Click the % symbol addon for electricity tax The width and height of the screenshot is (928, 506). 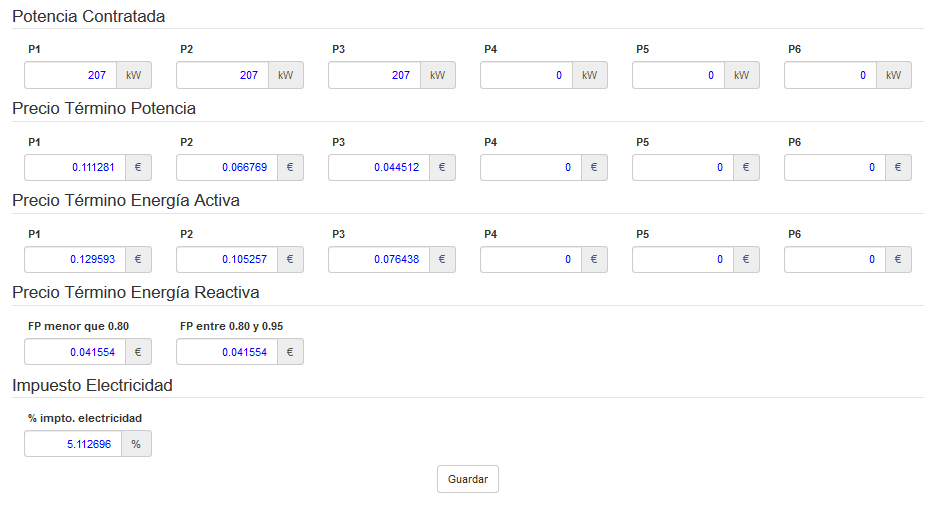[137, 444]
